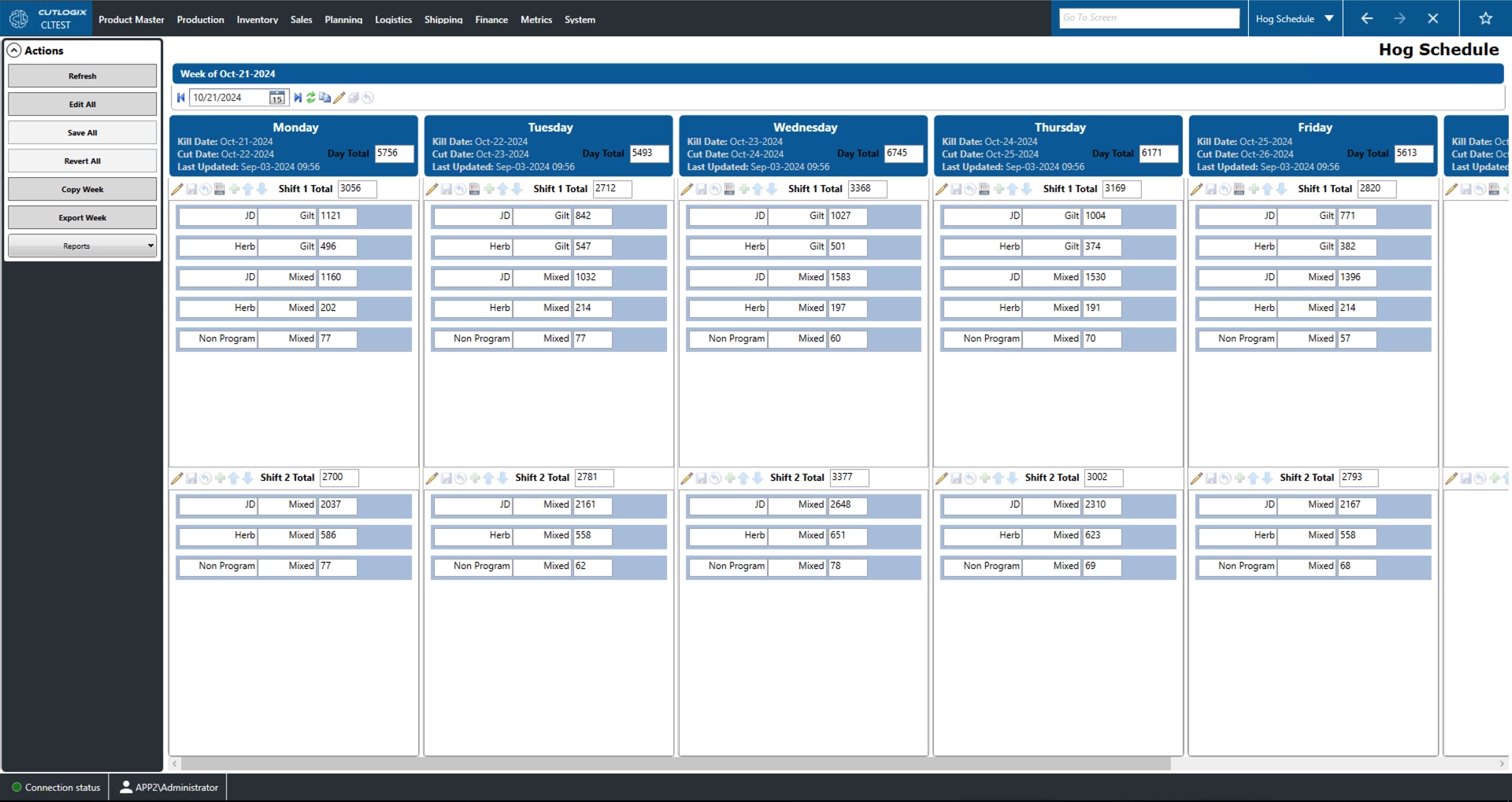
Task: Click the log icon for Tuesday Shift 1
Action: (474, 189)
